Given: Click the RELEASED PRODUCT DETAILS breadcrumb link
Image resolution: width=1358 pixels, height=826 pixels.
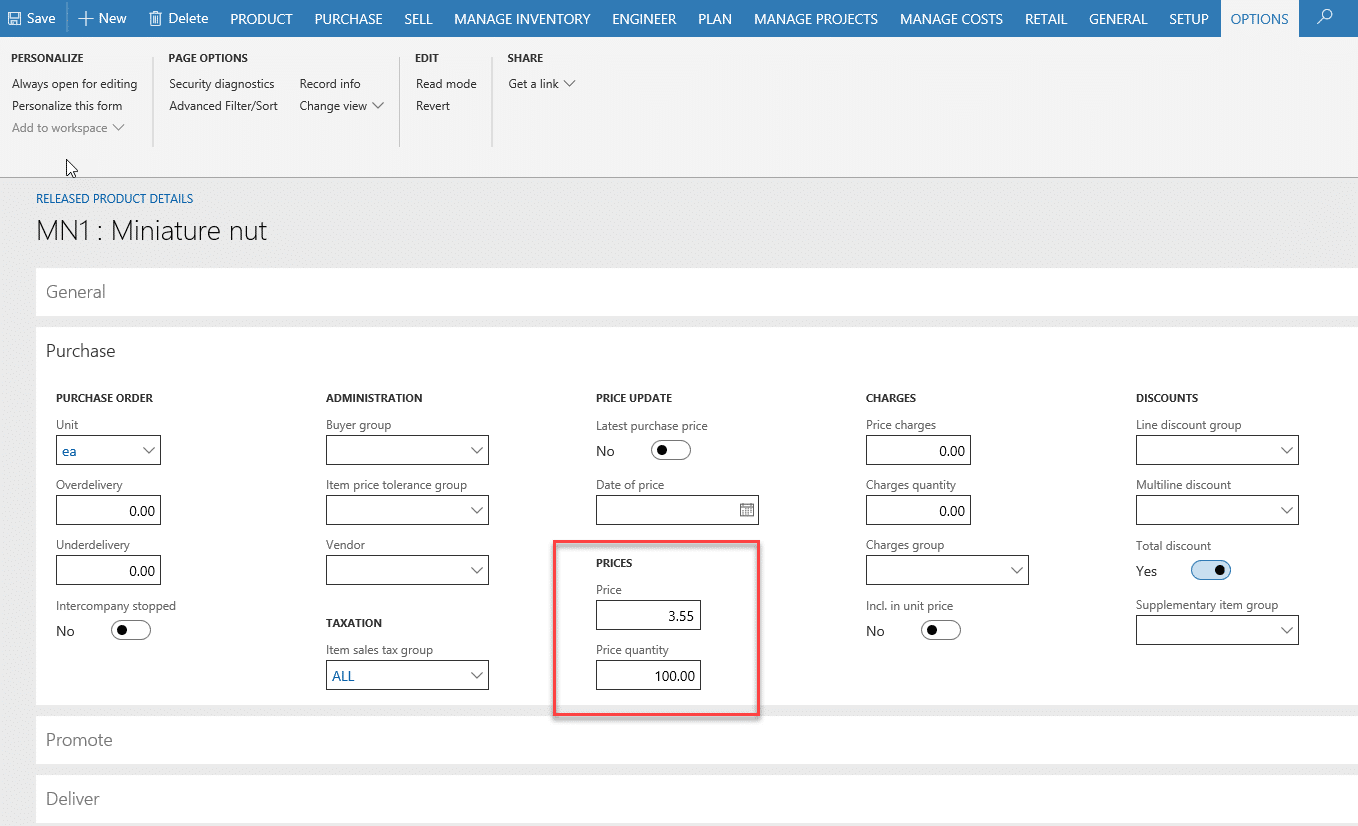Looking at the screenshot, I should pos(115,199).
